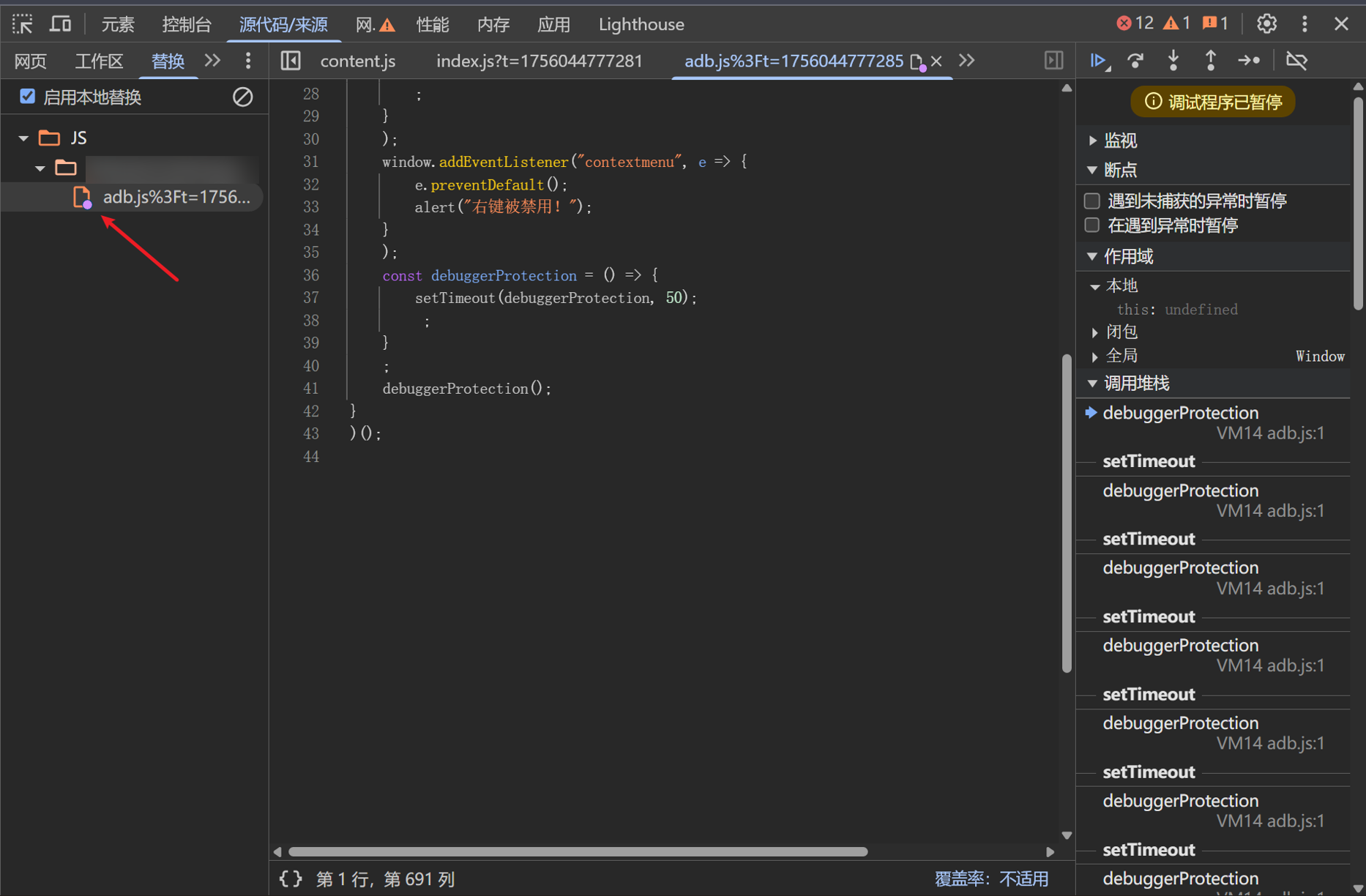Switch to the 控制台 tab
The image size is (1366, 896).
coord(187,24)
